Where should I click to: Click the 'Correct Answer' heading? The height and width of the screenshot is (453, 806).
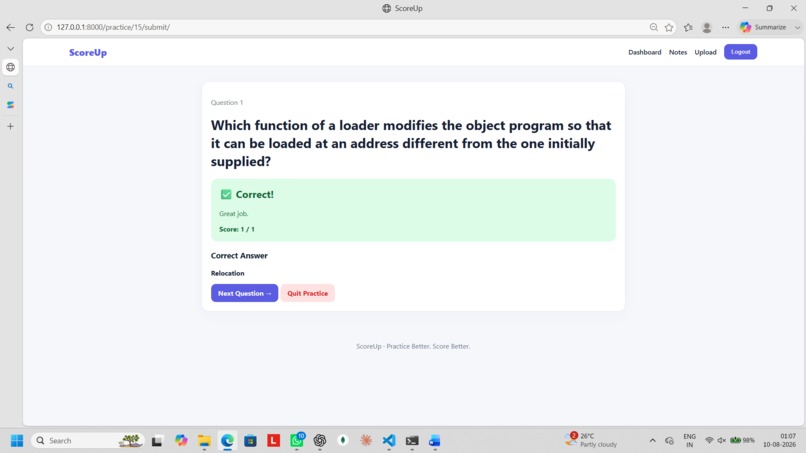(x=239, y=256)
